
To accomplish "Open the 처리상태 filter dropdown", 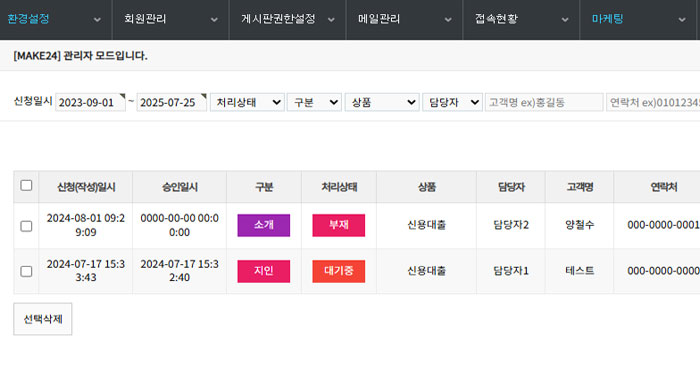I will (247, 102).
